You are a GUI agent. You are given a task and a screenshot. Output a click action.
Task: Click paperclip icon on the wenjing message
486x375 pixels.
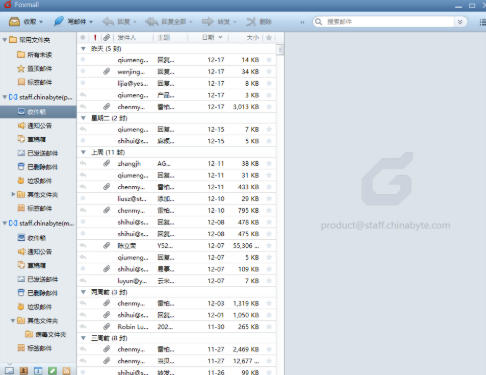point(106,71)
